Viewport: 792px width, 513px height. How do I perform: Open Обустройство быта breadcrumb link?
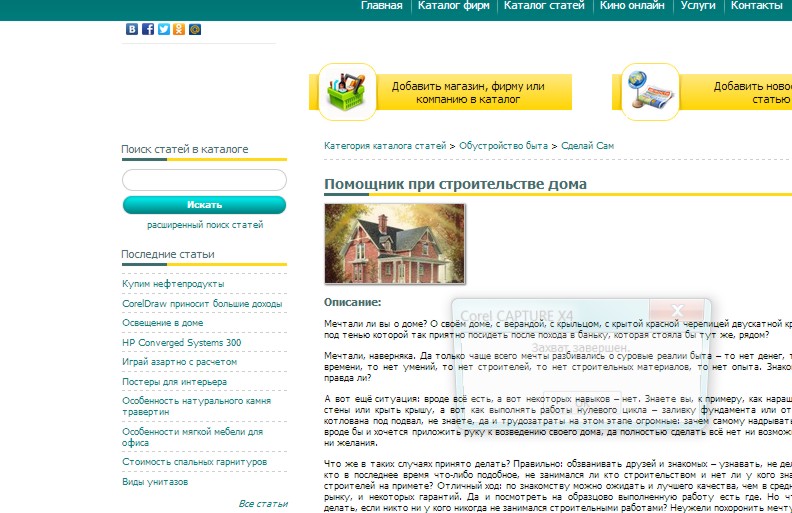(x=503, y=146)
